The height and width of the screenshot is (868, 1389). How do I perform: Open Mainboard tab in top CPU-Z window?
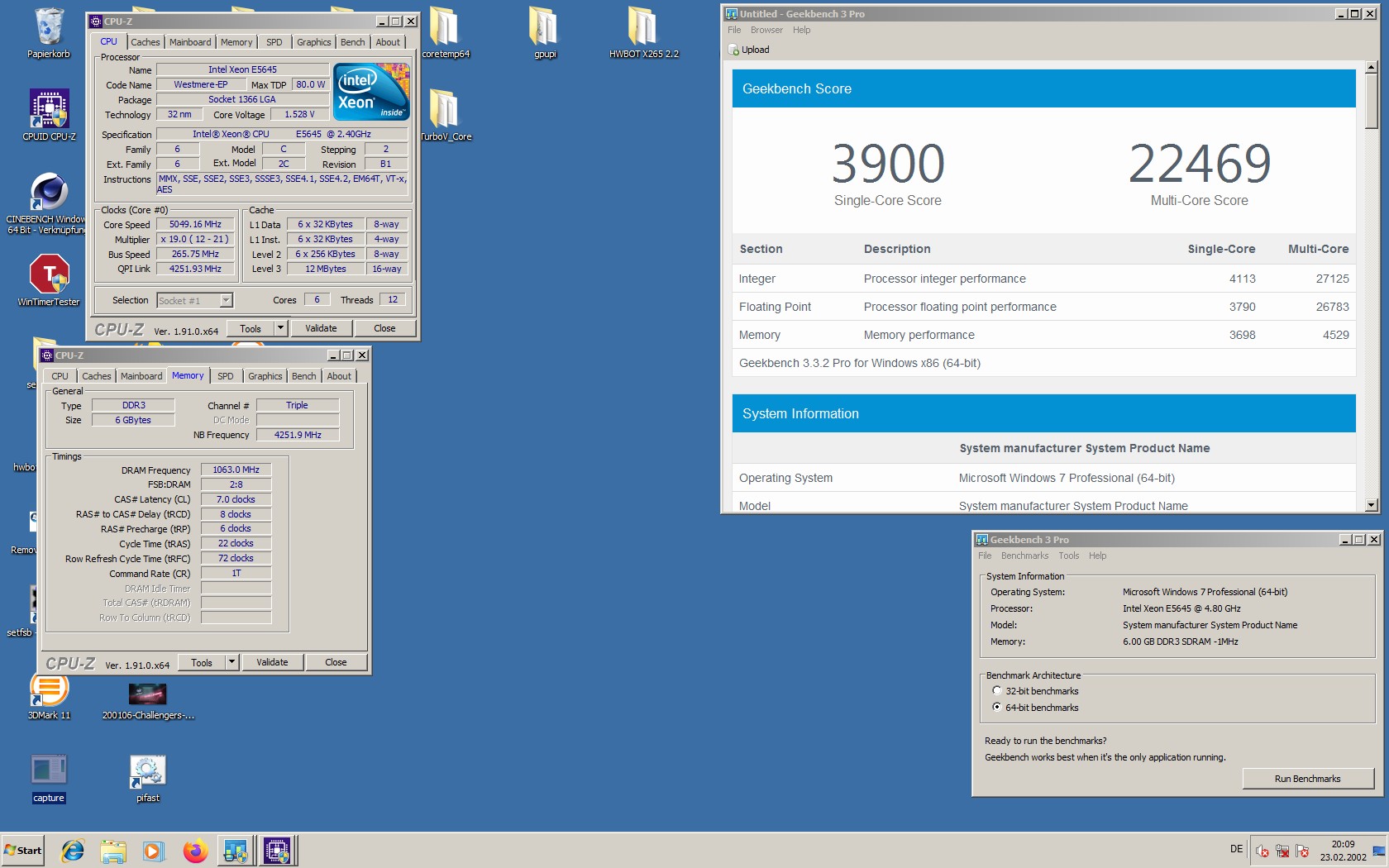[x=190, y=42]
